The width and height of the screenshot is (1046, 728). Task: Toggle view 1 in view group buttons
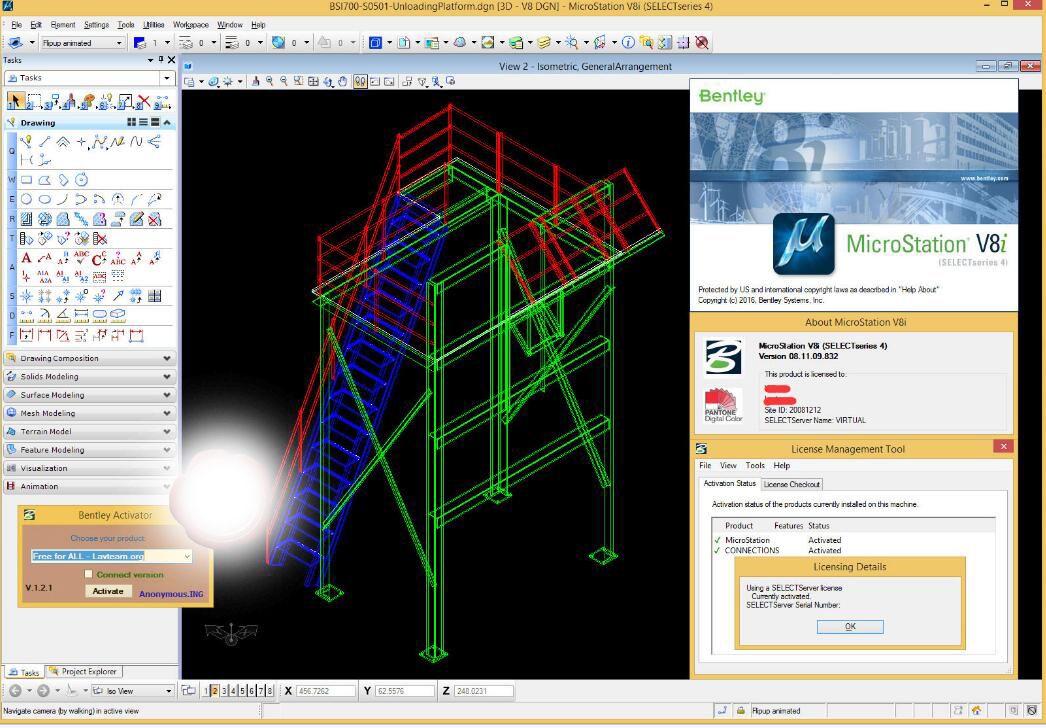pyautogui.click(x=206, y=691)
